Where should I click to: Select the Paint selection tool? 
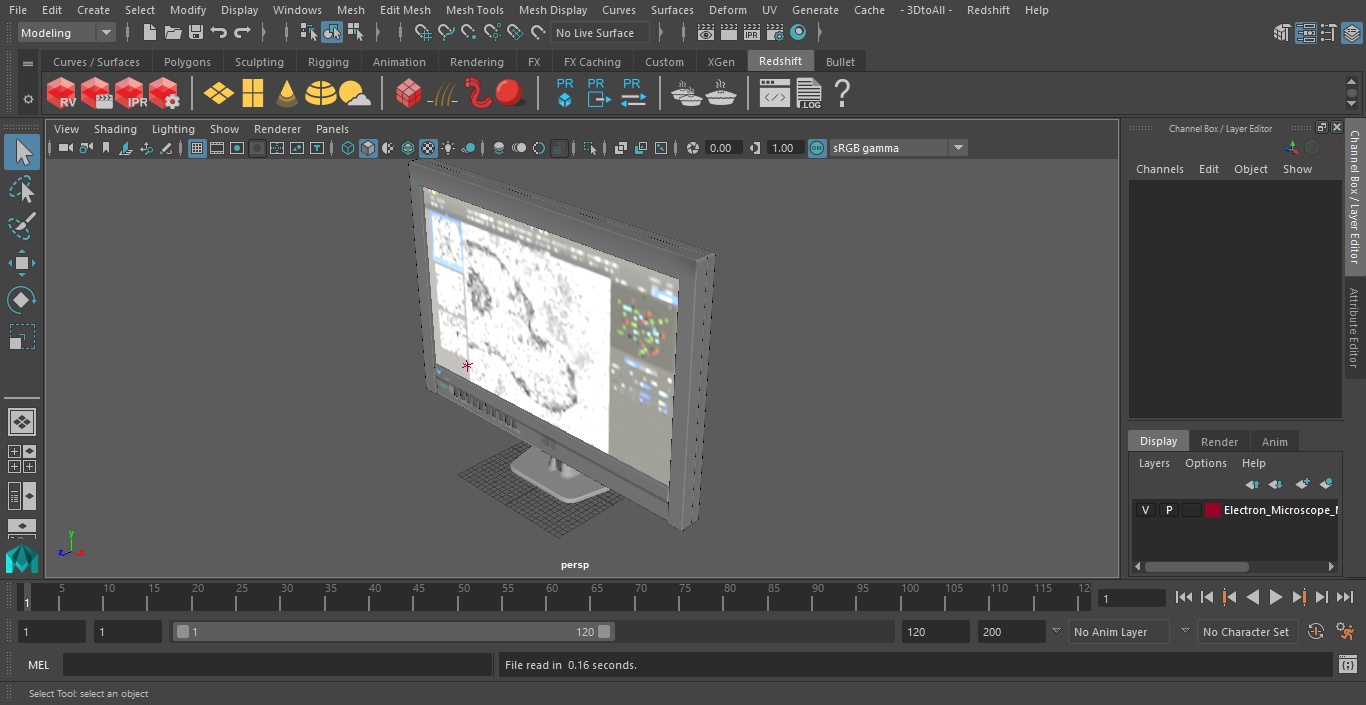(x=21, y=227)
